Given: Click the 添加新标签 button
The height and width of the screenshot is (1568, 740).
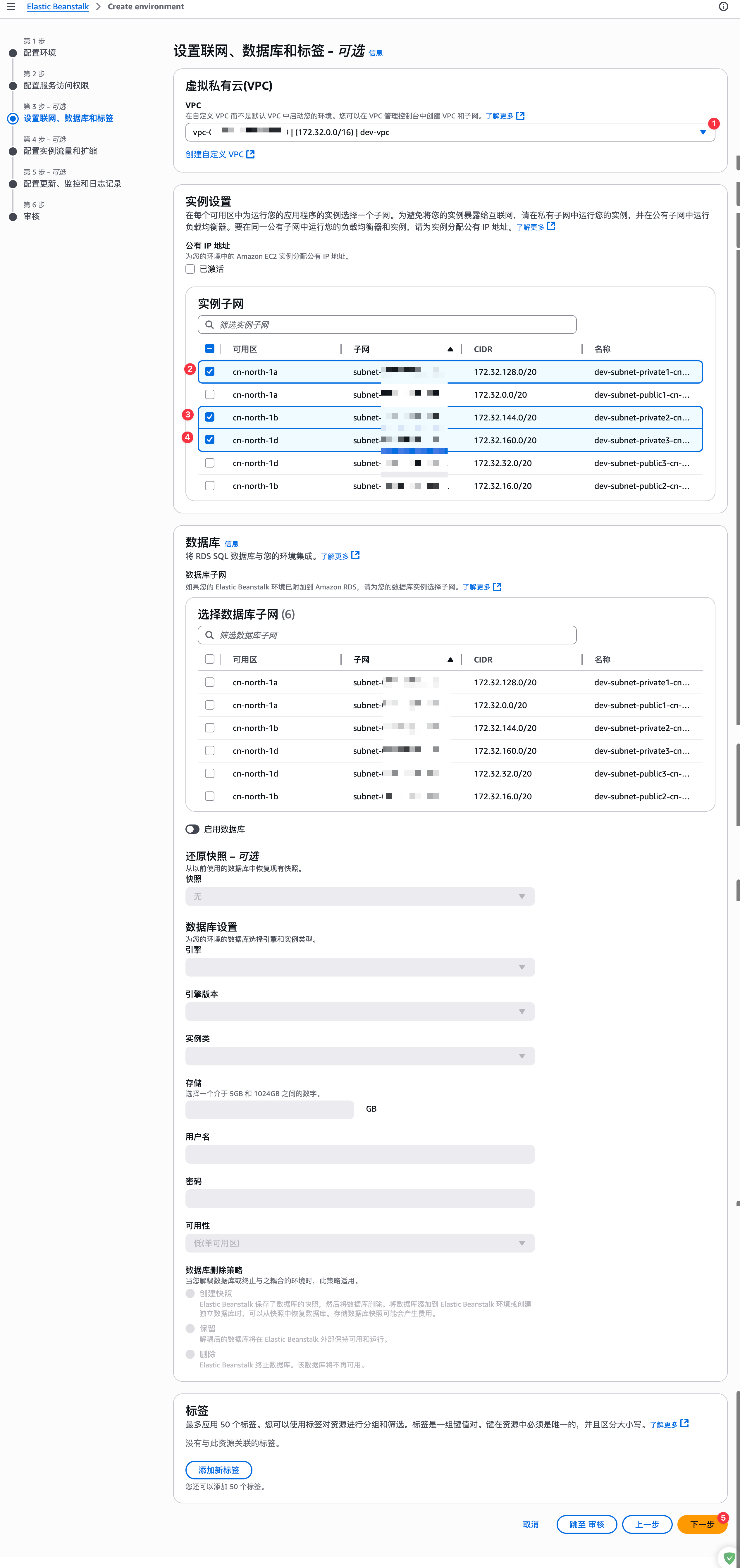Looking at the screenshot, I should coord(219,1470).
